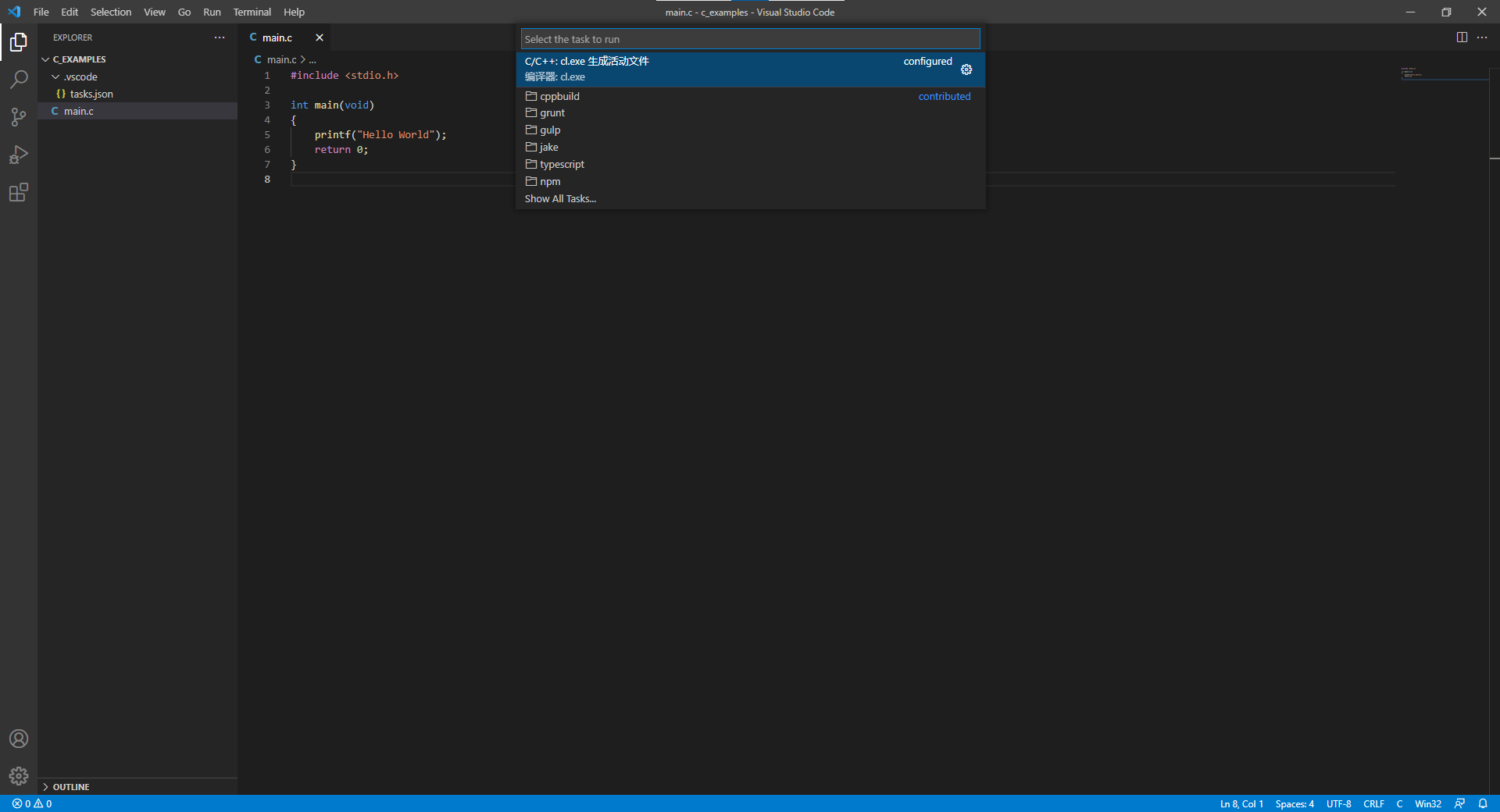Viewport: 1500px width, 812px height.
Task: Click Ln 8, Col 1 in status bar
Action: click(x=1241, y=803)
